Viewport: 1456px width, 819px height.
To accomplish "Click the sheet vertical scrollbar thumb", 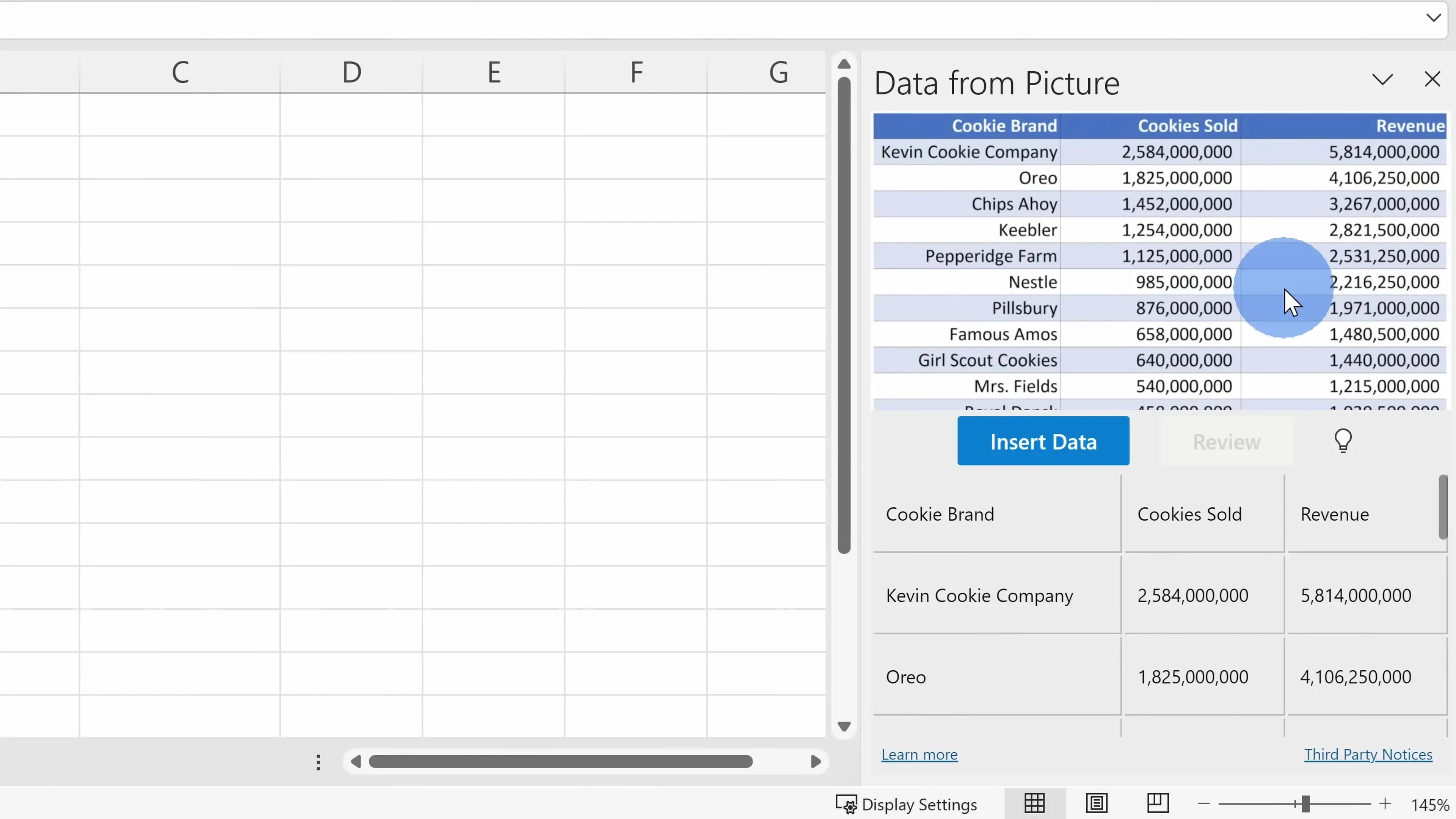I will coord(844,315).
